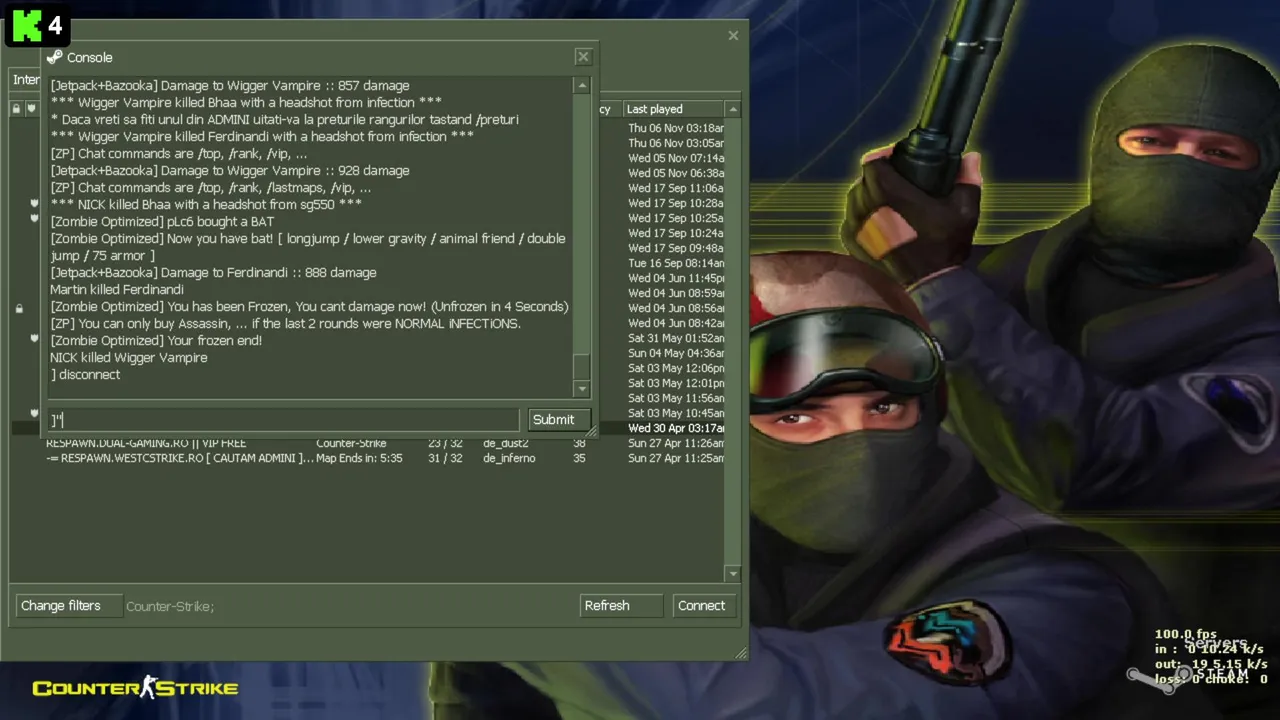1280x720 pixels.
Task: Select the 'Wed 05 Nov 07:14a' entry
Action: pyautogui.click(x=676, y=158)
